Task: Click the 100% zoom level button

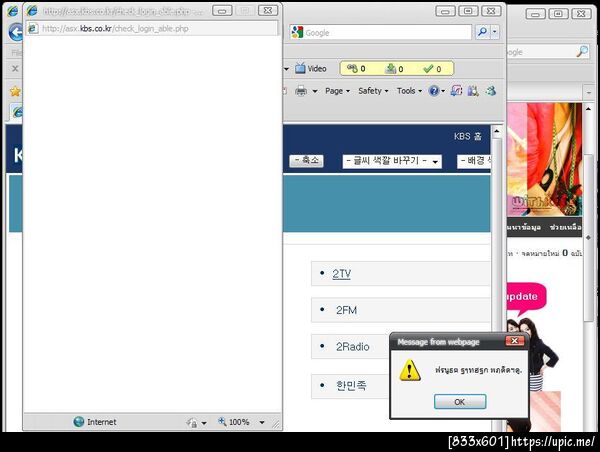Action: [x=234, y=422]
